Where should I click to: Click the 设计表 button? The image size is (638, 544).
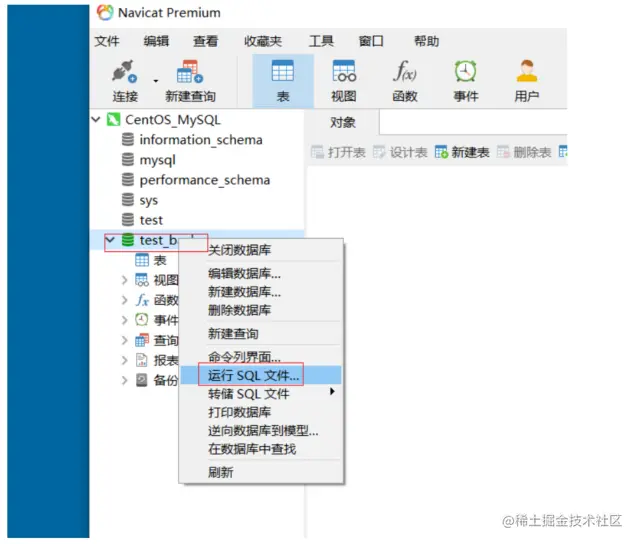(x=400, y=153)
